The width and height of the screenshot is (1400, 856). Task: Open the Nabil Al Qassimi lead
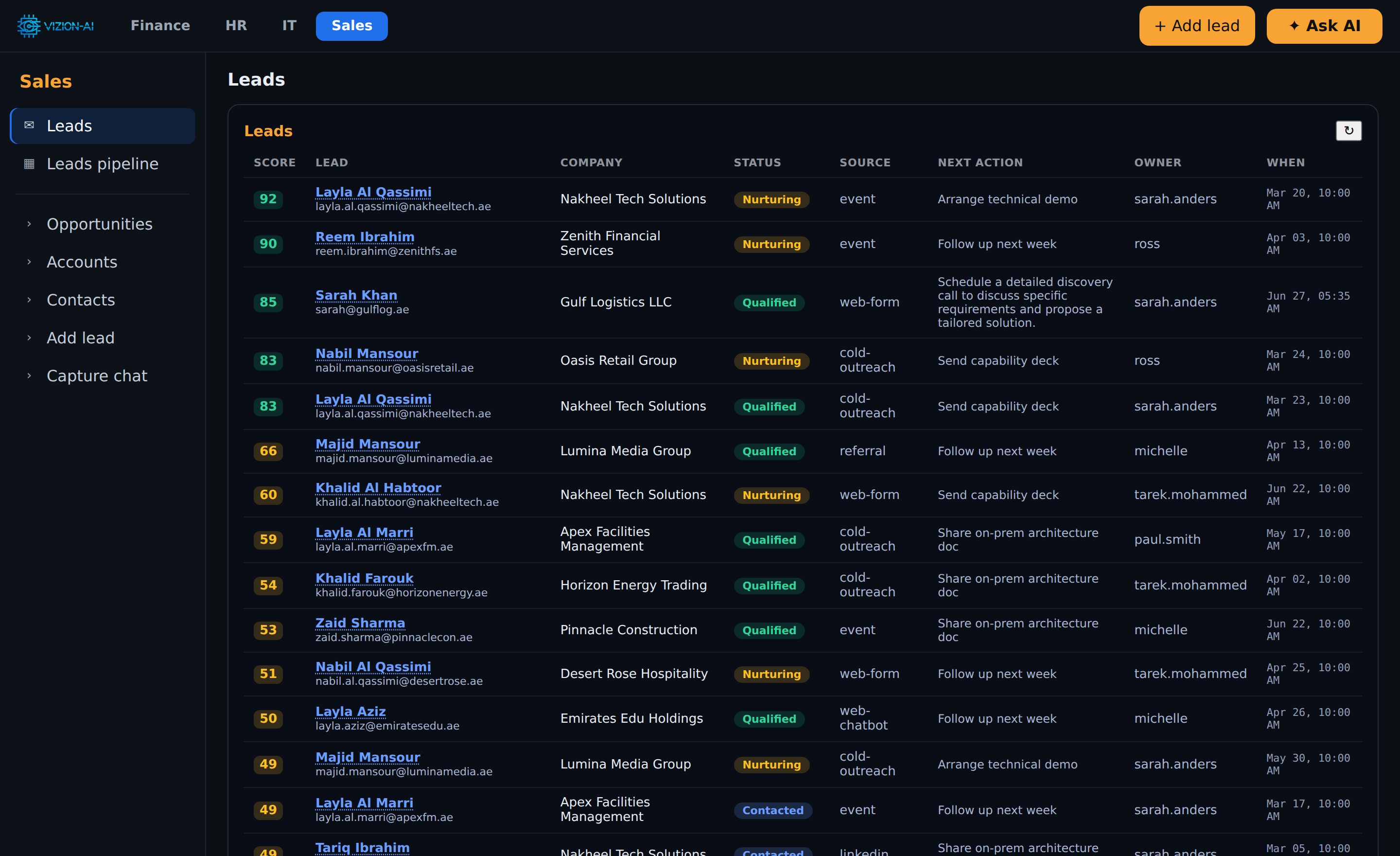coord(373,667)
